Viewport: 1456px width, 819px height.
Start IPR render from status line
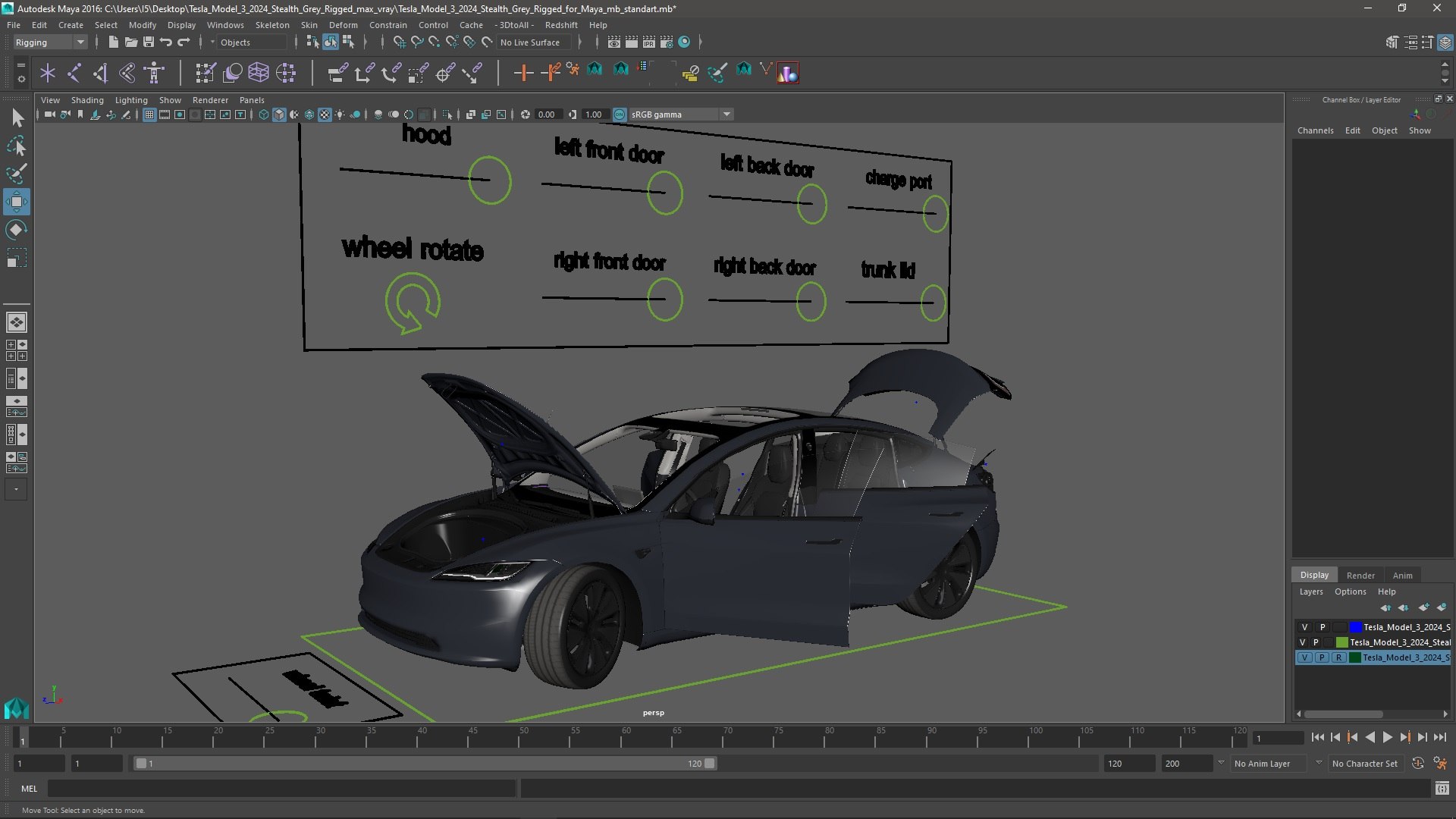point(649,42)
